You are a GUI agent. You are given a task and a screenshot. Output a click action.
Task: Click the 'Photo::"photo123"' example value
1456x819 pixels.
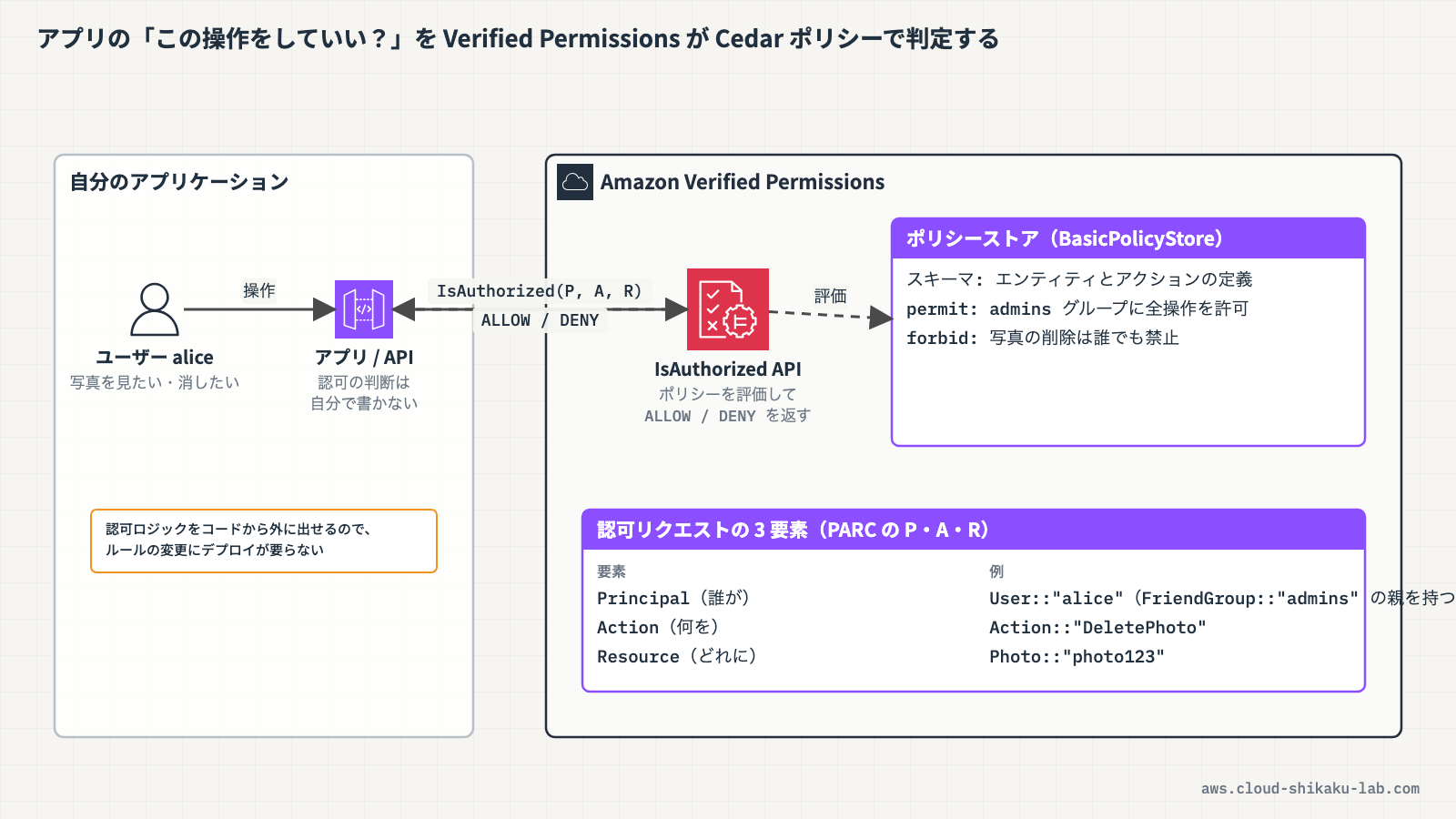(1077, 656)
